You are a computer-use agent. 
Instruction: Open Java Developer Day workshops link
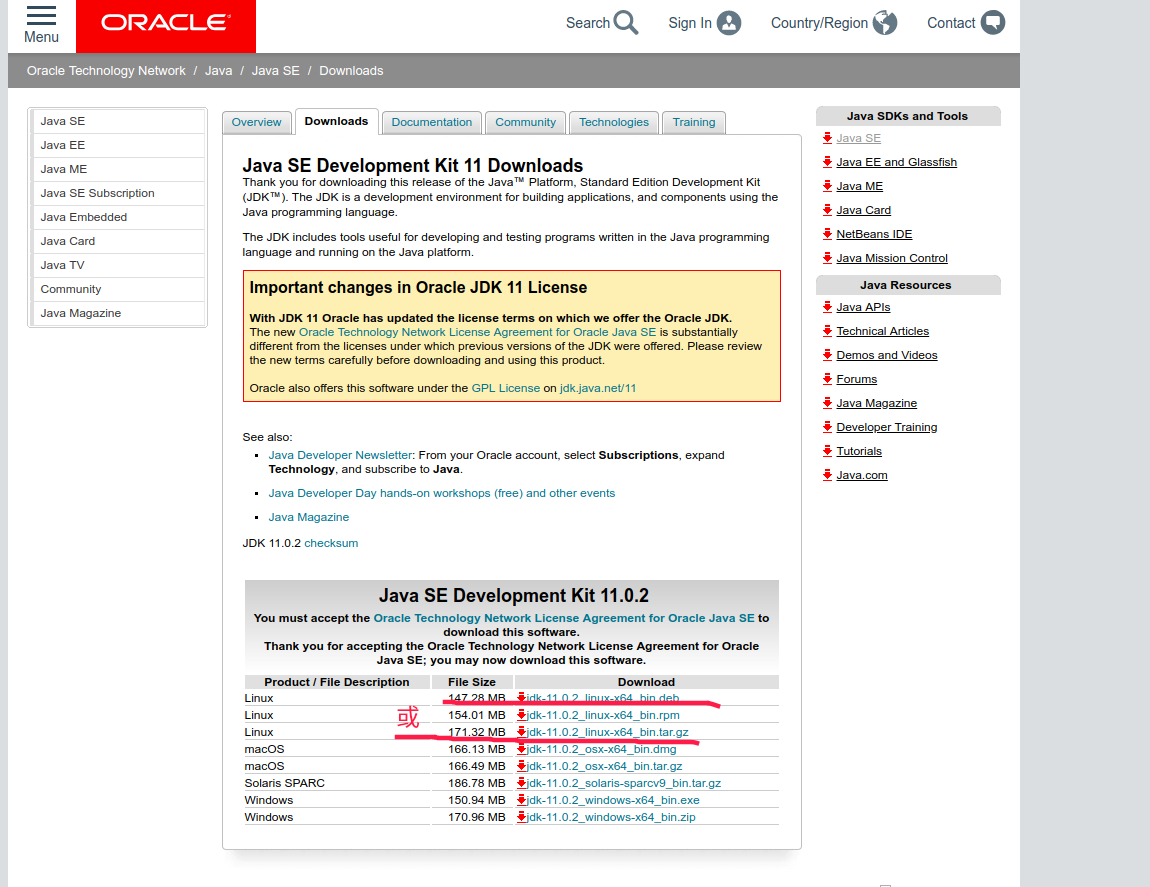(442, 493)
